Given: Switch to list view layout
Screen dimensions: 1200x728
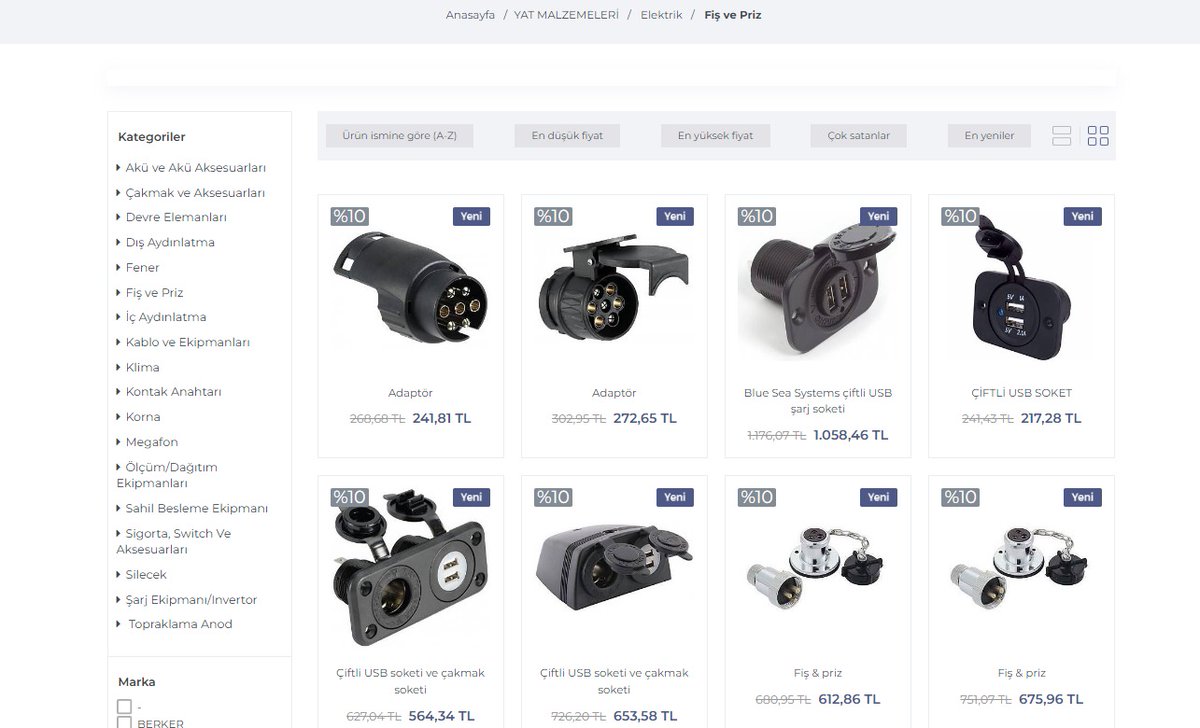Looking at the screenshot, I should (1062, 136).
